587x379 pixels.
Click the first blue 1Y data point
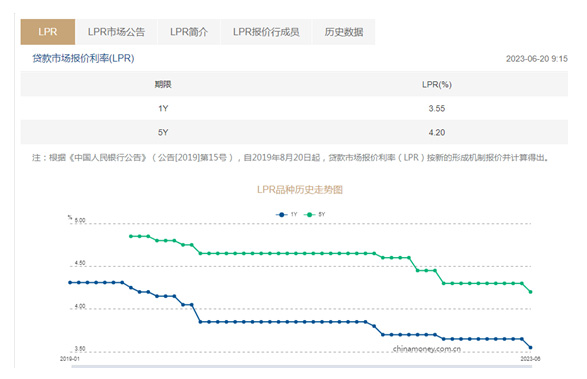click(x=70, y=282)
